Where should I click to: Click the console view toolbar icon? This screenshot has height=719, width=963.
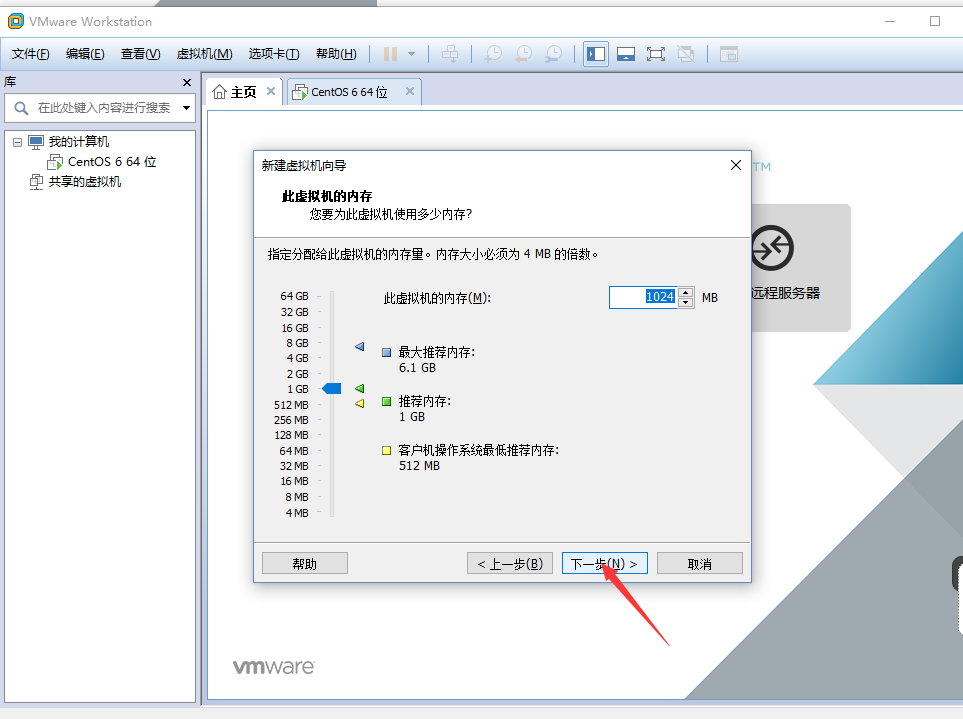729,54
